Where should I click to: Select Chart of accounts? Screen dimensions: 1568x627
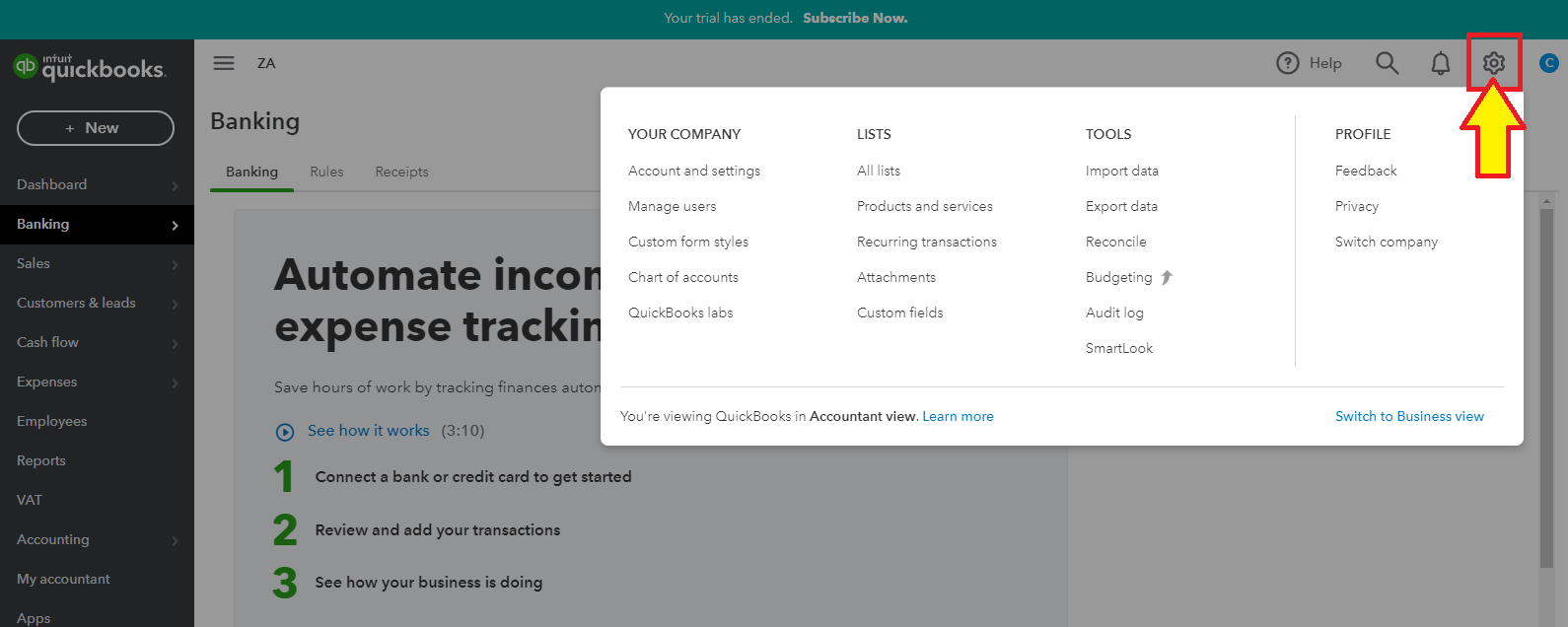point(682,277)
